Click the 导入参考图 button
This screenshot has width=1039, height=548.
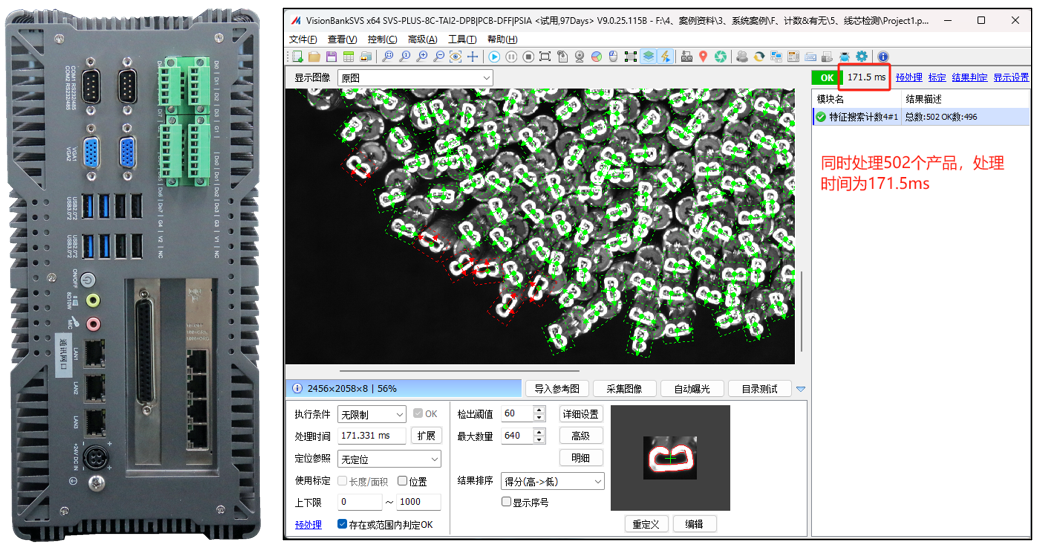[x=557, y=388]
